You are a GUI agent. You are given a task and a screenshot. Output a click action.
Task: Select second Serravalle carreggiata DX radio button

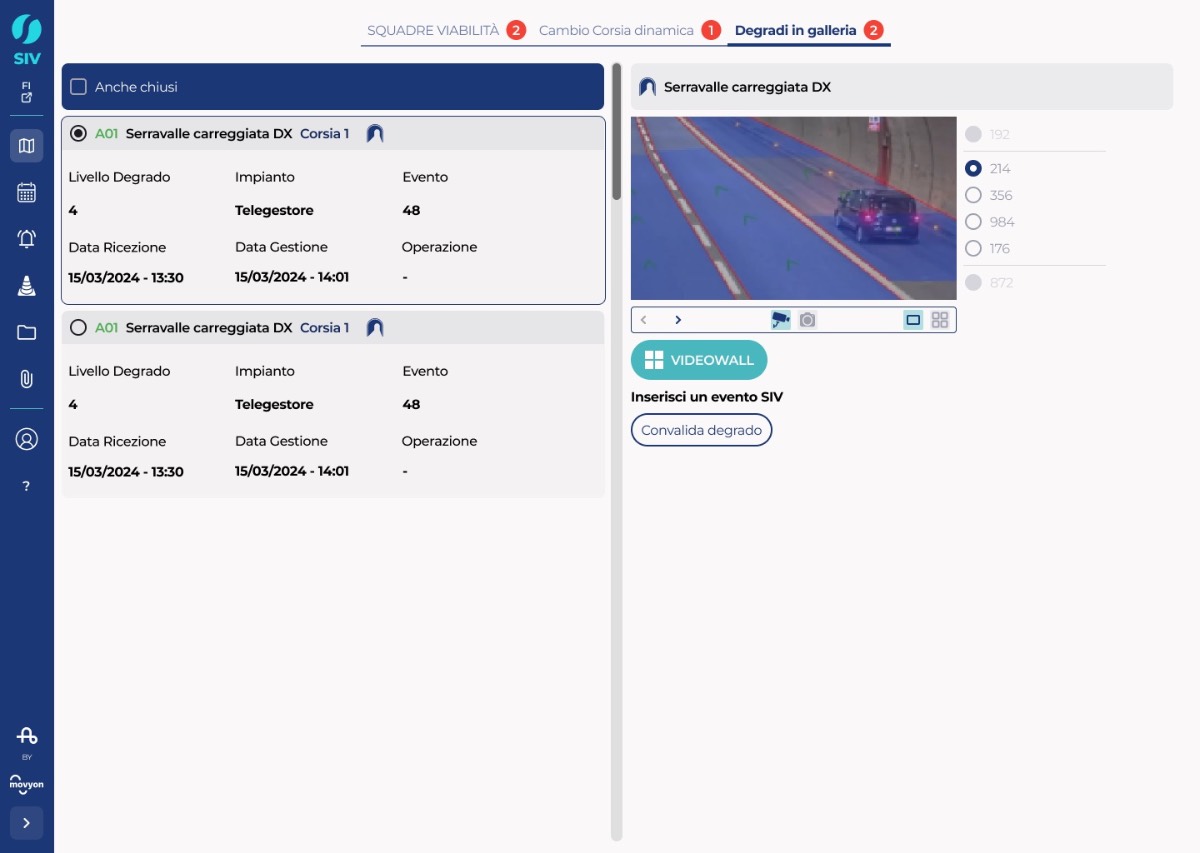[79, 328]
